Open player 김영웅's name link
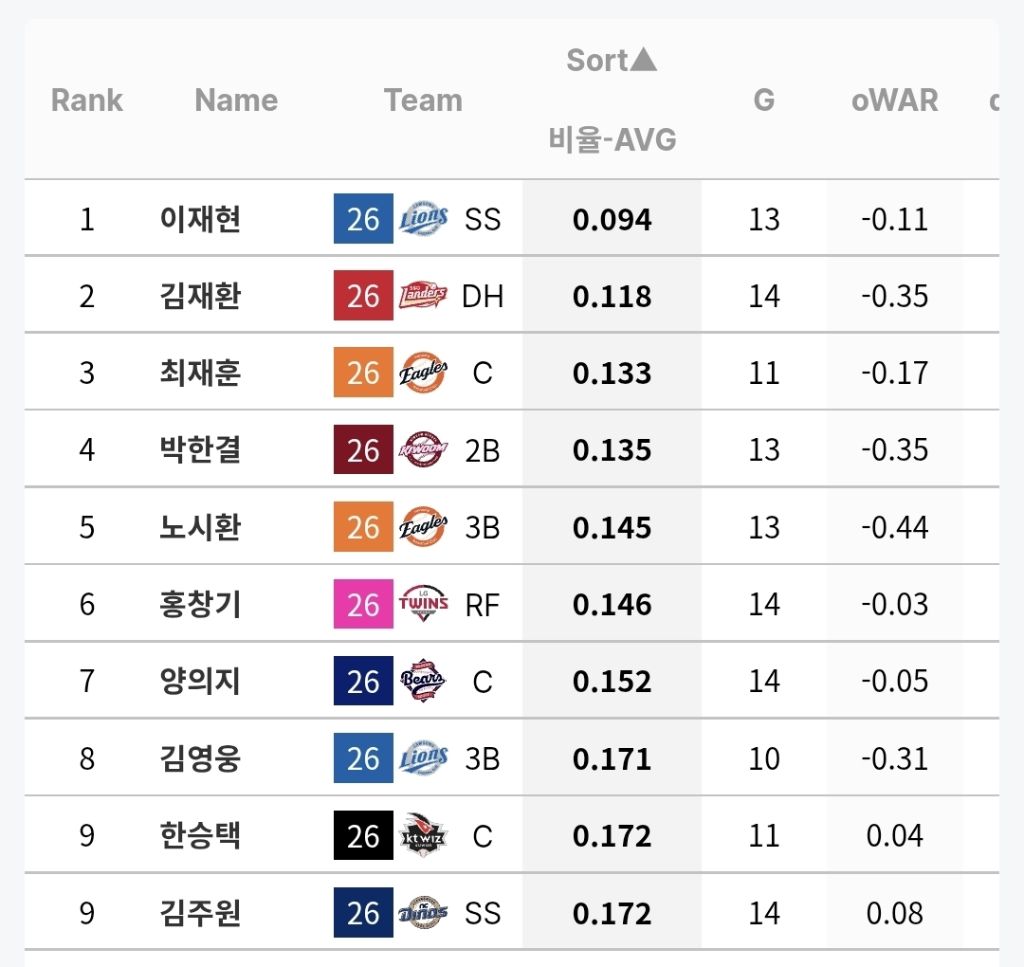1024x967 pixels. tap(200, 758)
